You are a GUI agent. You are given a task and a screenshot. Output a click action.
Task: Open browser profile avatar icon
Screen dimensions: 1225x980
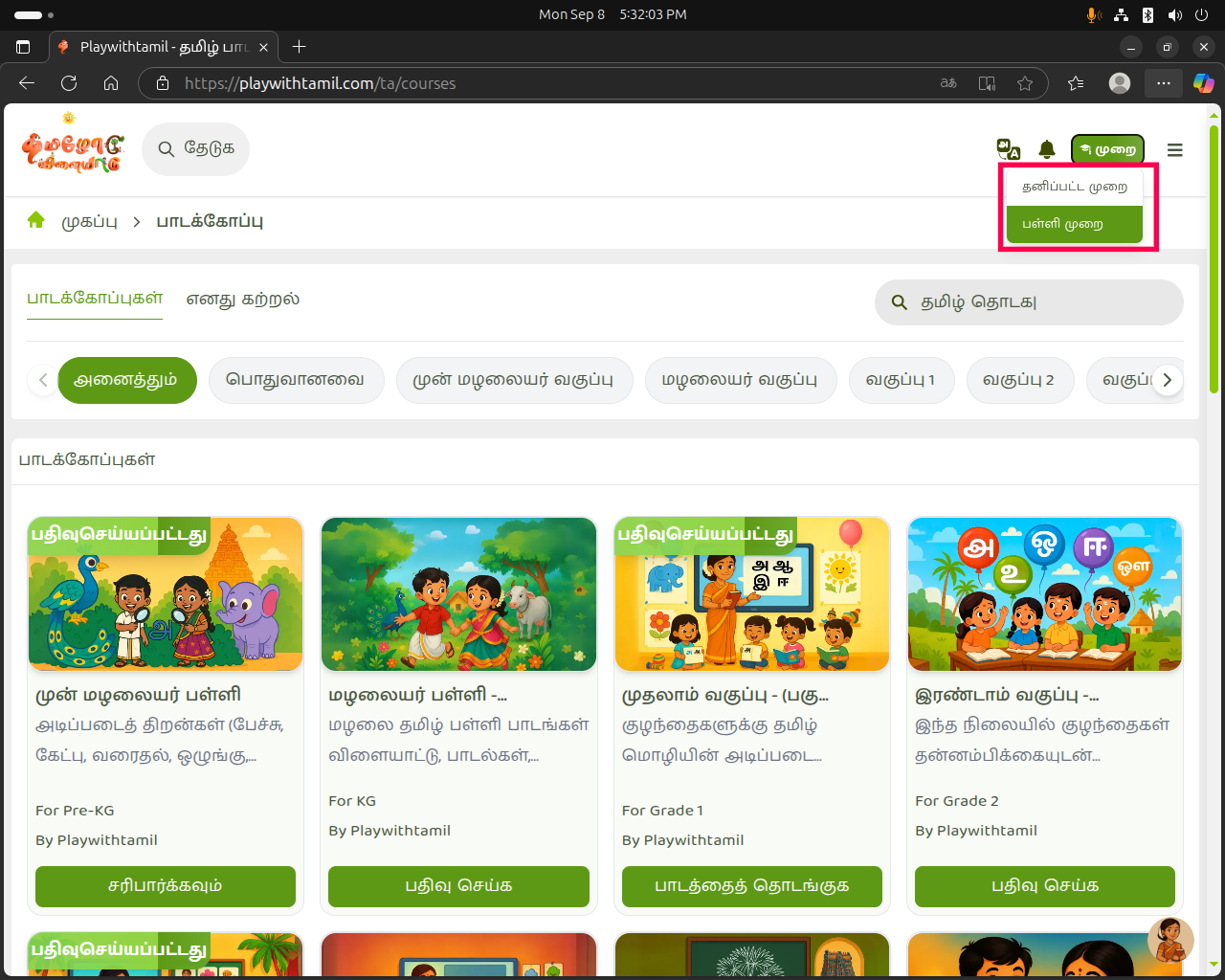coord(1119,83)
